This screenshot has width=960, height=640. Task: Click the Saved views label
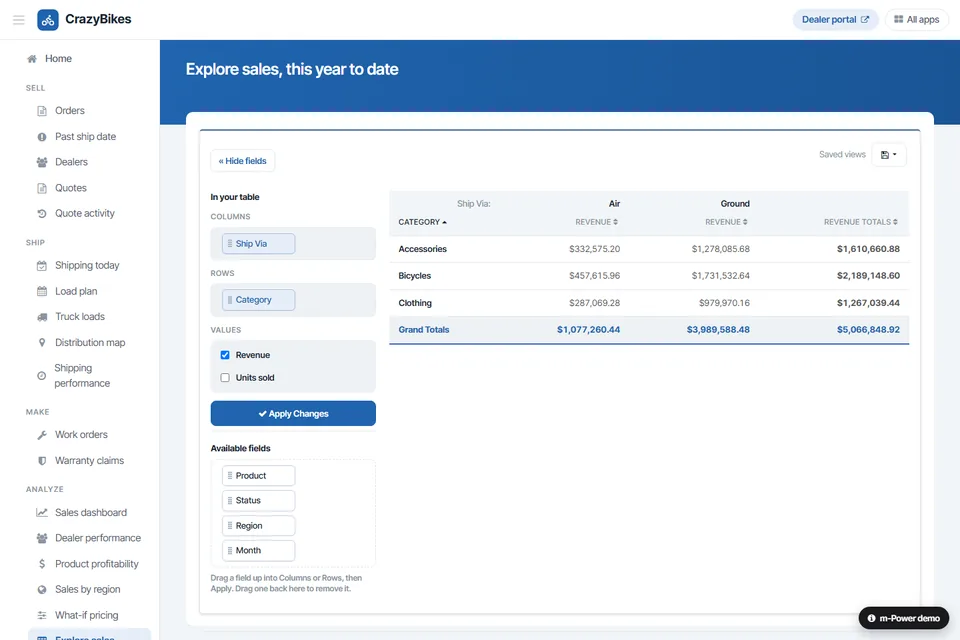[842, 155]
